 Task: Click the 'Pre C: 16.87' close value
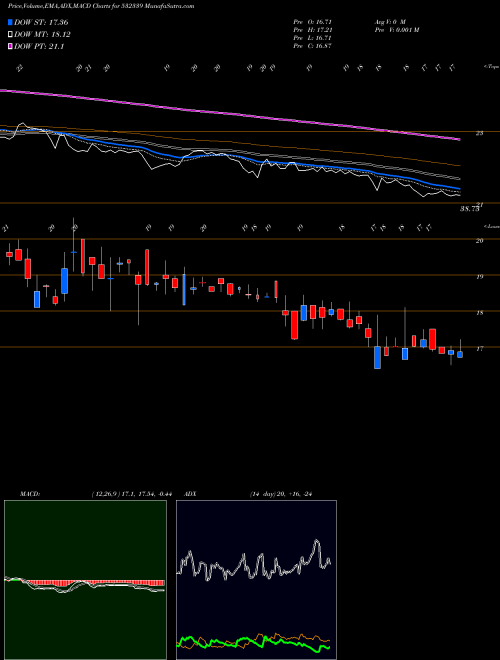pos(313,46)
